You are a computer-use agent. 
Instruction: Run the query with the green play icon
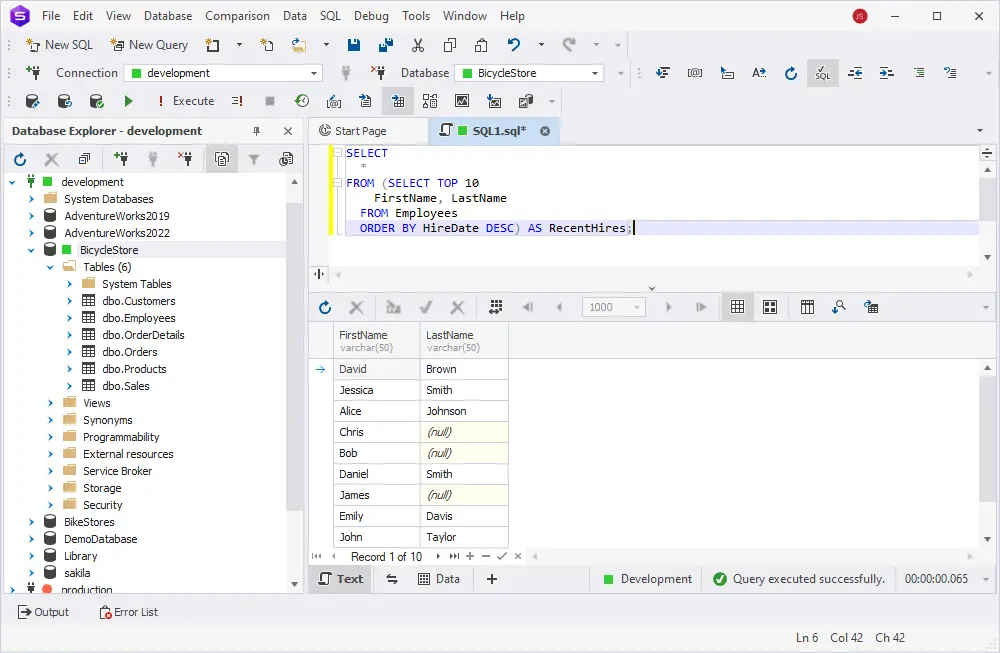128,101
